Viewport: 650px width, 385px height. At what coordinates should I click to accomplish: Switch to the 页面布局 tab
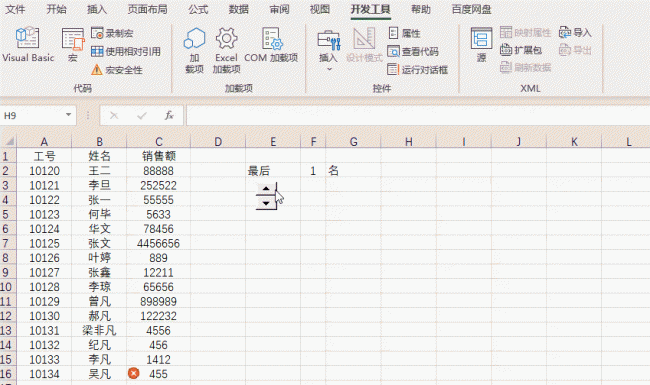147,9
